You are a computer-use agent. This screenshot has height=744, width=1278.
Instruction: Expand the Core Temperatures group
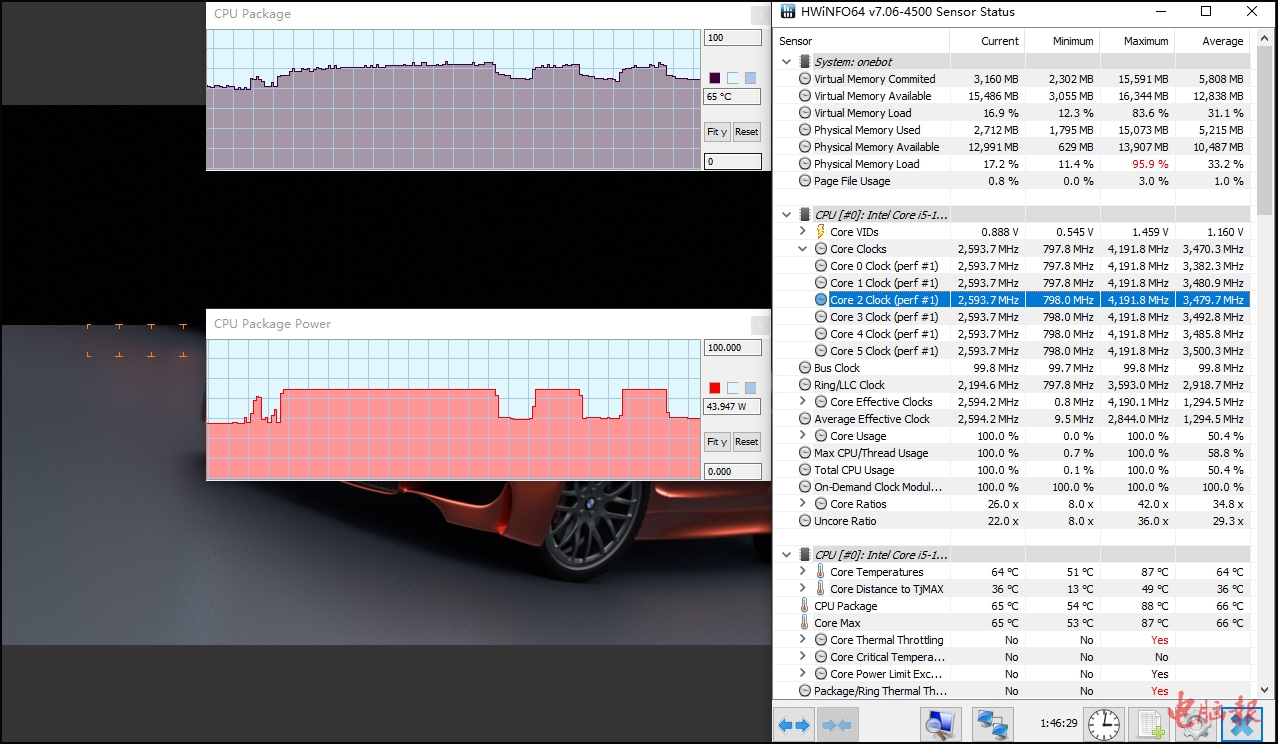[802, 572]
